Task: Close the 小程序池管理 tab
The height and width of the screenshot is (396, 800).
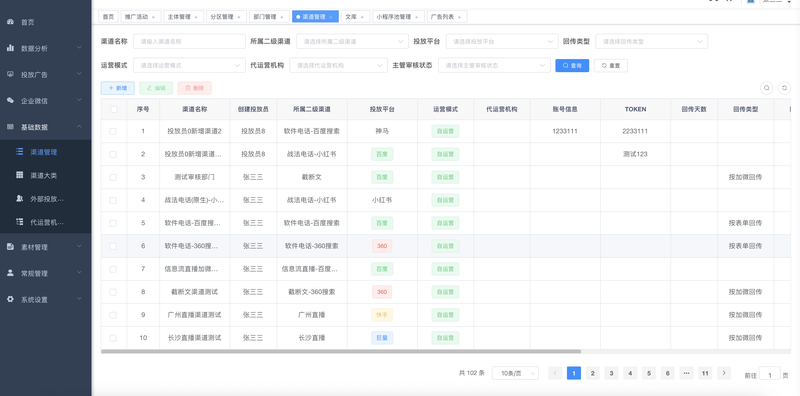Action: tap(416, 17)
